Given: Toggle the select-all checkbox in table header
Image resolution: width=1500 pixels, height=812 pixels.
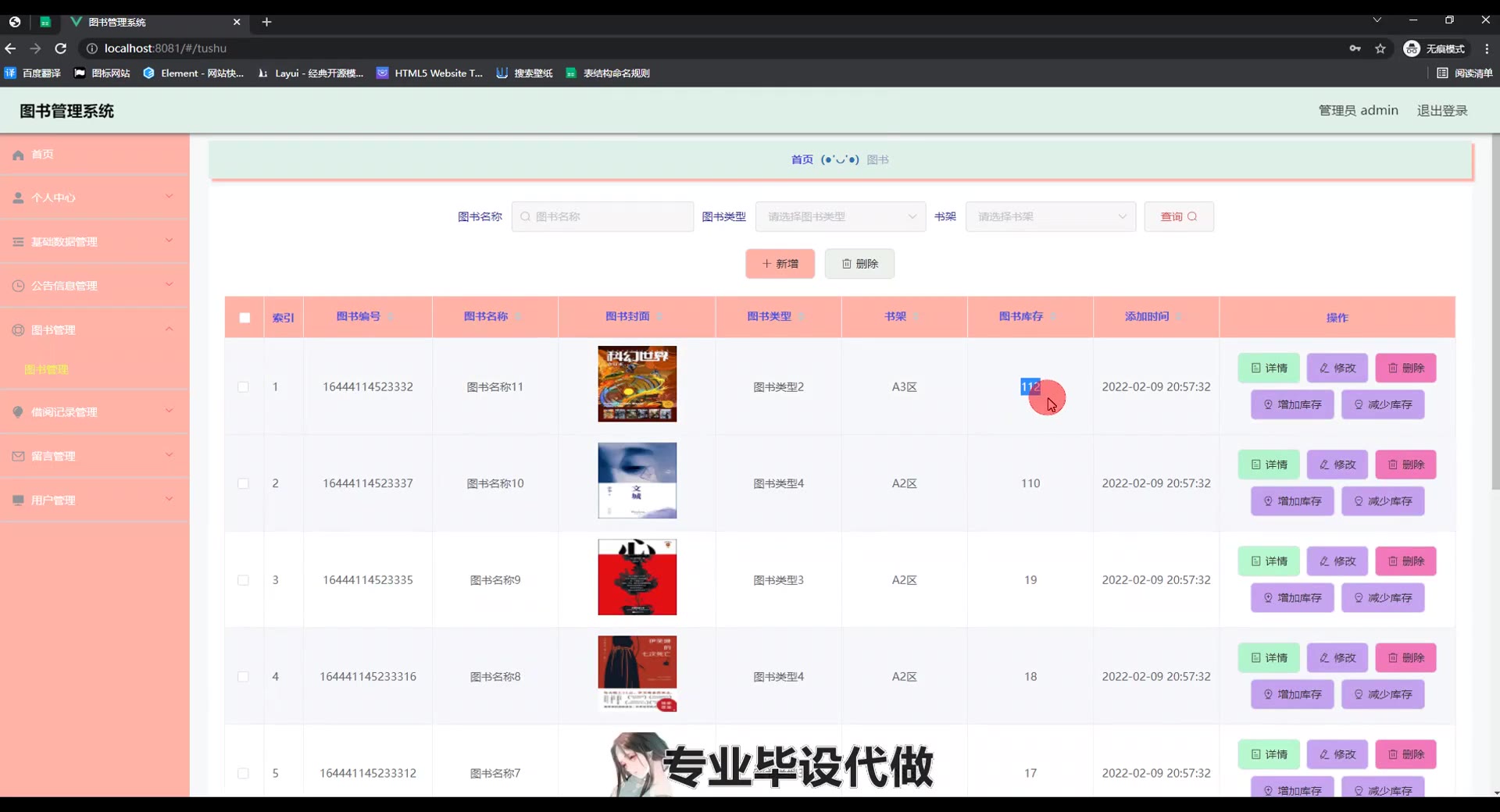Looking at the screenshot, I should tap(245, 318).
